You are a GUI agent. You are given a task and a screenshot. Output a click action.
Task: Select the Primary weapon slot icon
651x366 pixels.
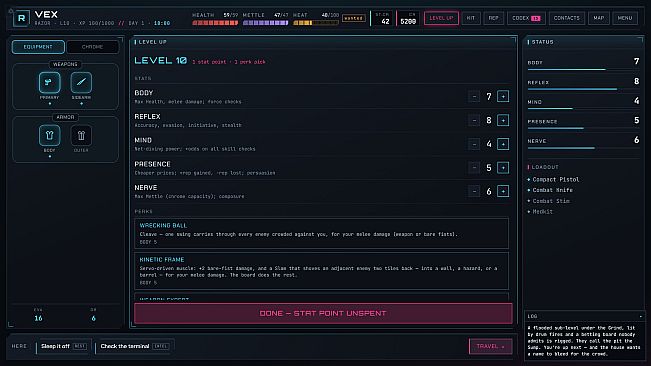pyautogui.click(x=49, y=83)
